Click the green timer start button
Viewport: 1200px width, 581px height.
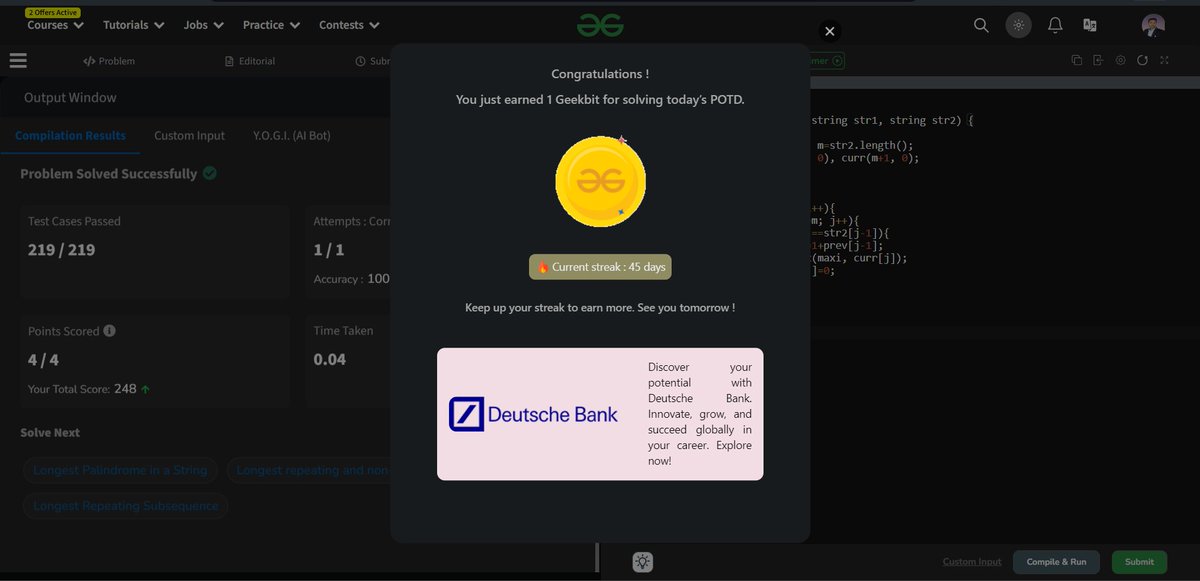tap(838, 61)
